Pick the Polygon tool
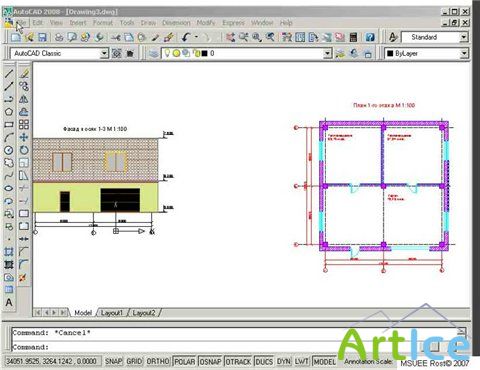Screen dimensions: 480x370 (x=9, y=112)
